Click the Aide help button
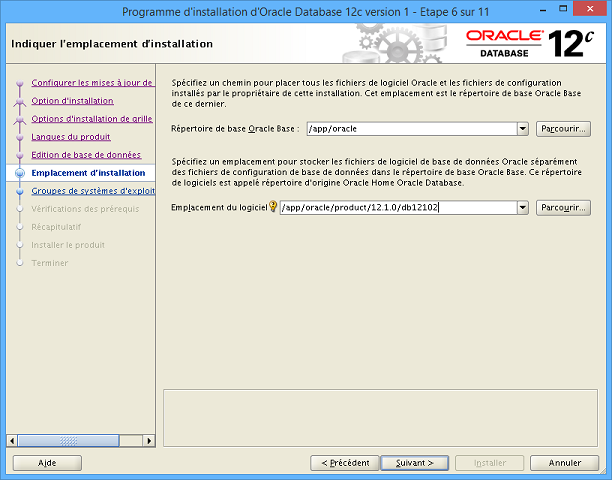This screenshot has width=612, height=480. tap(47, 463)
